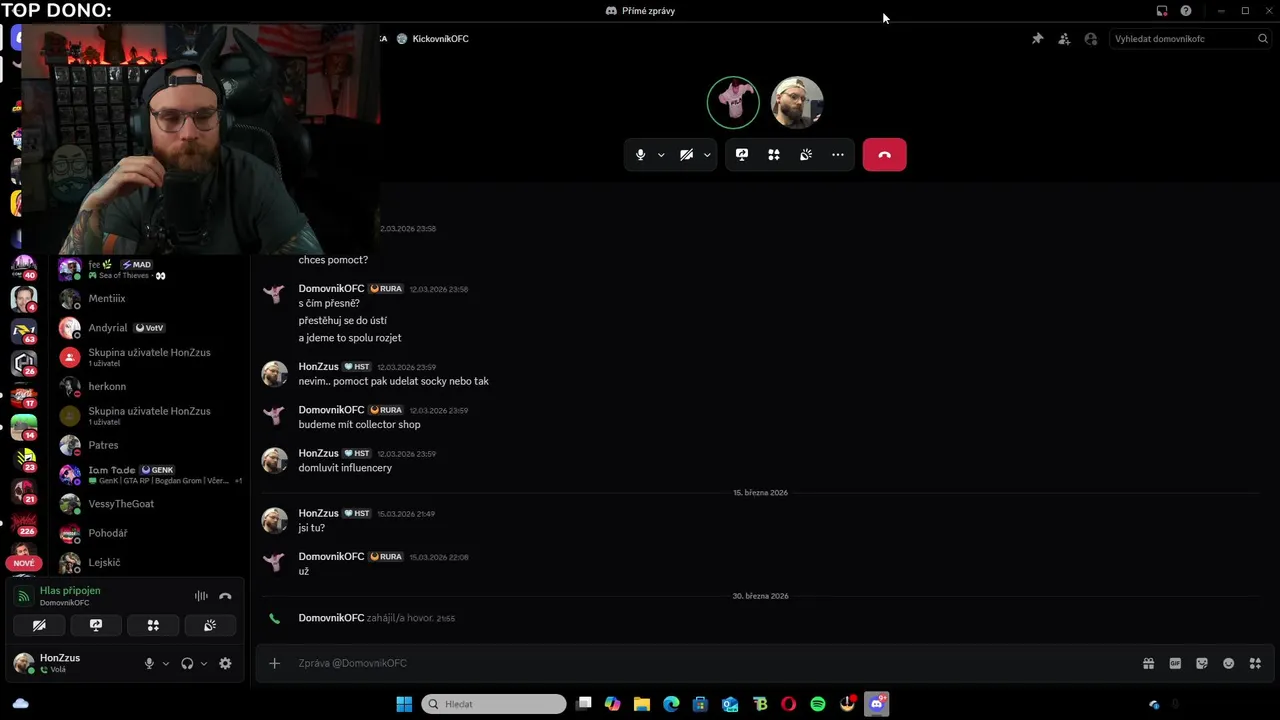1280x720 pixels.
Task: Open soundboard from voice panel
Action: tap(210, 625)
